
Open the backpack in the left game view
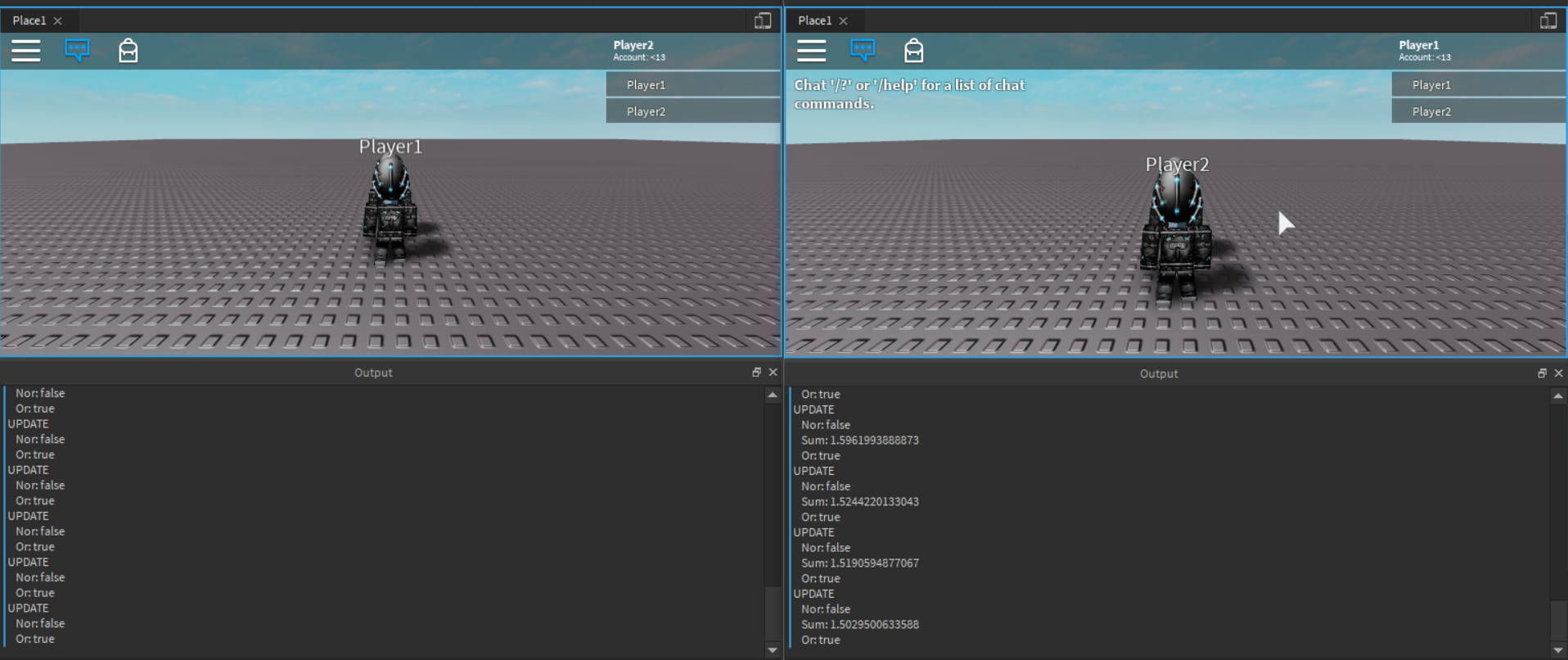coord(128,51)
